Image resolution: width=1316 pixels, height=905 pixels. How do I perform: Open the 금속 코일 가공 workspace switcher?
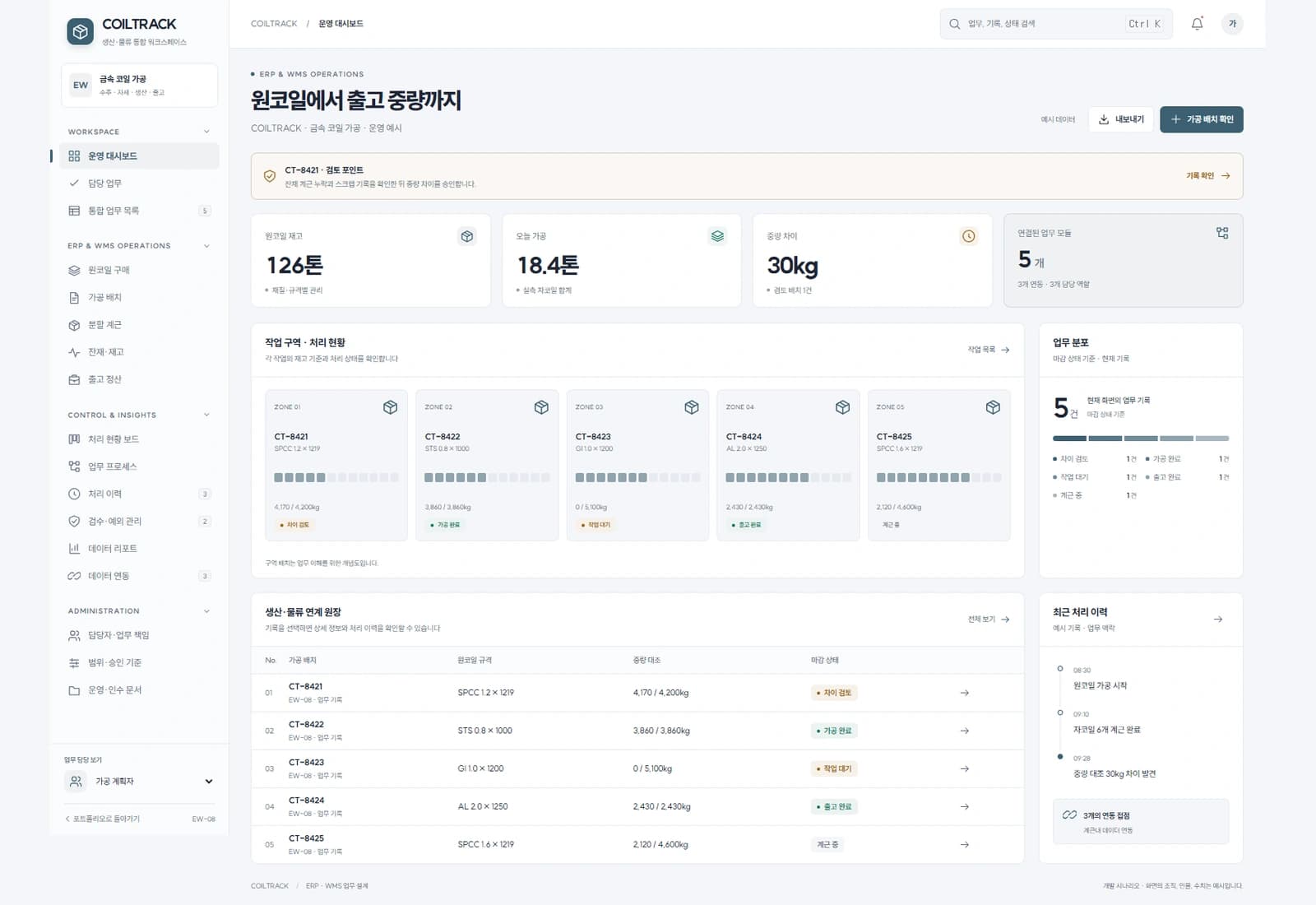[x=139, y=86]
